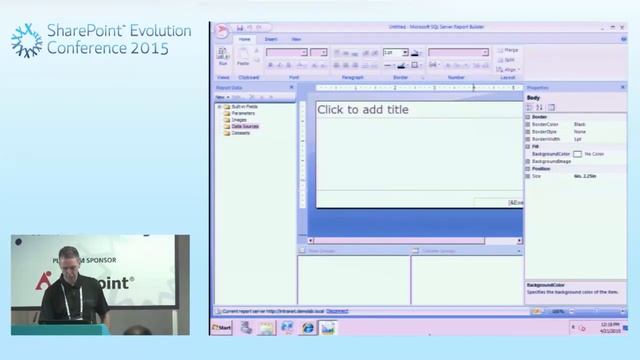The height and width of the screenshot is (360, 640).
Task: Expand the Built-in Fields tree node
Action: coord(220,107)
